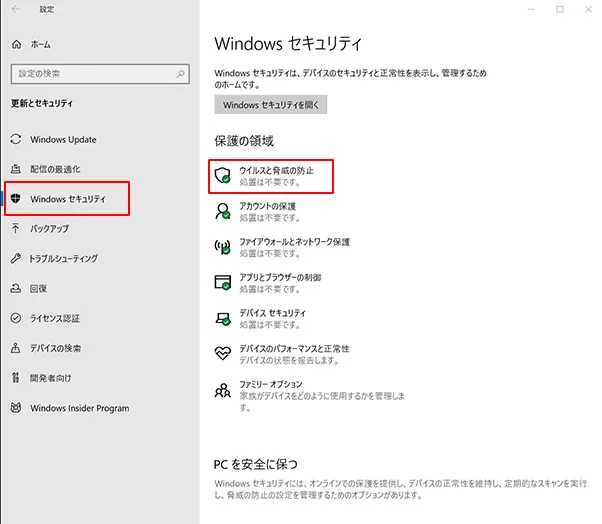The image size is (602, 524).
Task: Select トラブルシューティング in sidebar
Action: [x=63, y=258]
